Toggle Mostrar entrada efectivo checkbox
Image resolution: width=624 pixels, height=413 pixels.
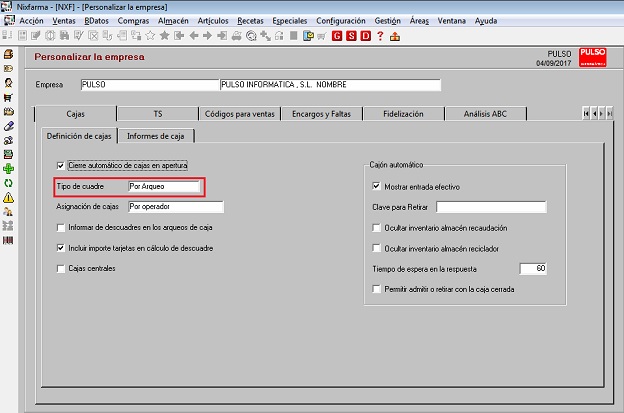point(376,186)
